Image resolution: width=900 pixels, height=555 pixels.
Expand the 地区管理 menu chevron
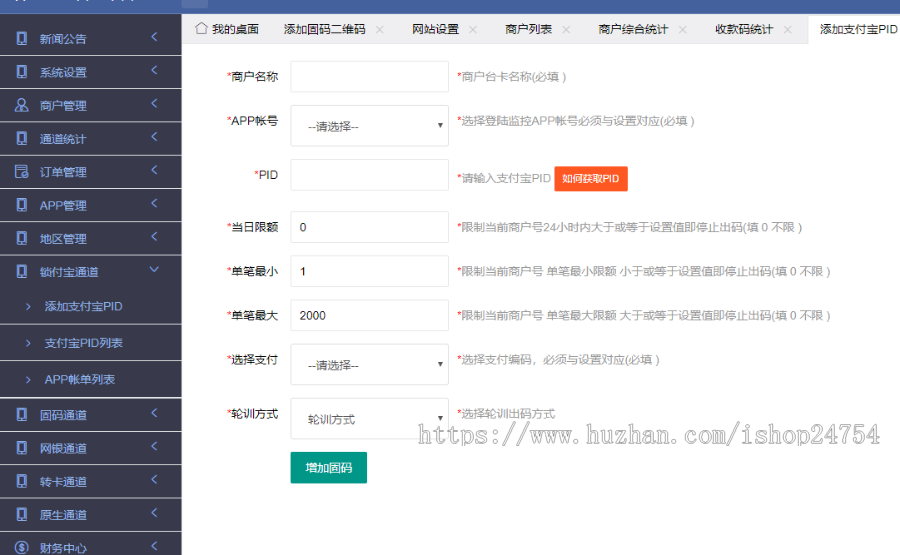click(154, 236)
